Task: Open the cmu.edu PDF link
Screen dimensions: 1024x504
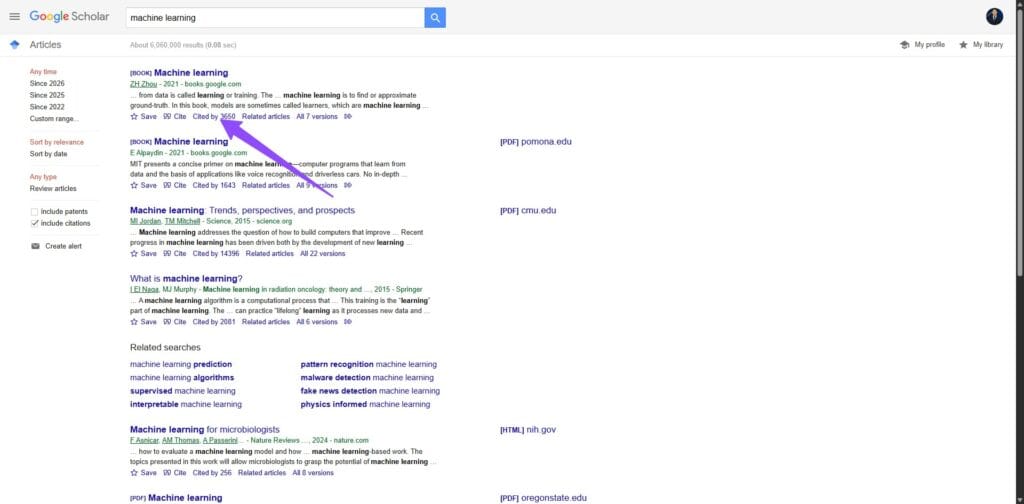Action: [528, 210]
